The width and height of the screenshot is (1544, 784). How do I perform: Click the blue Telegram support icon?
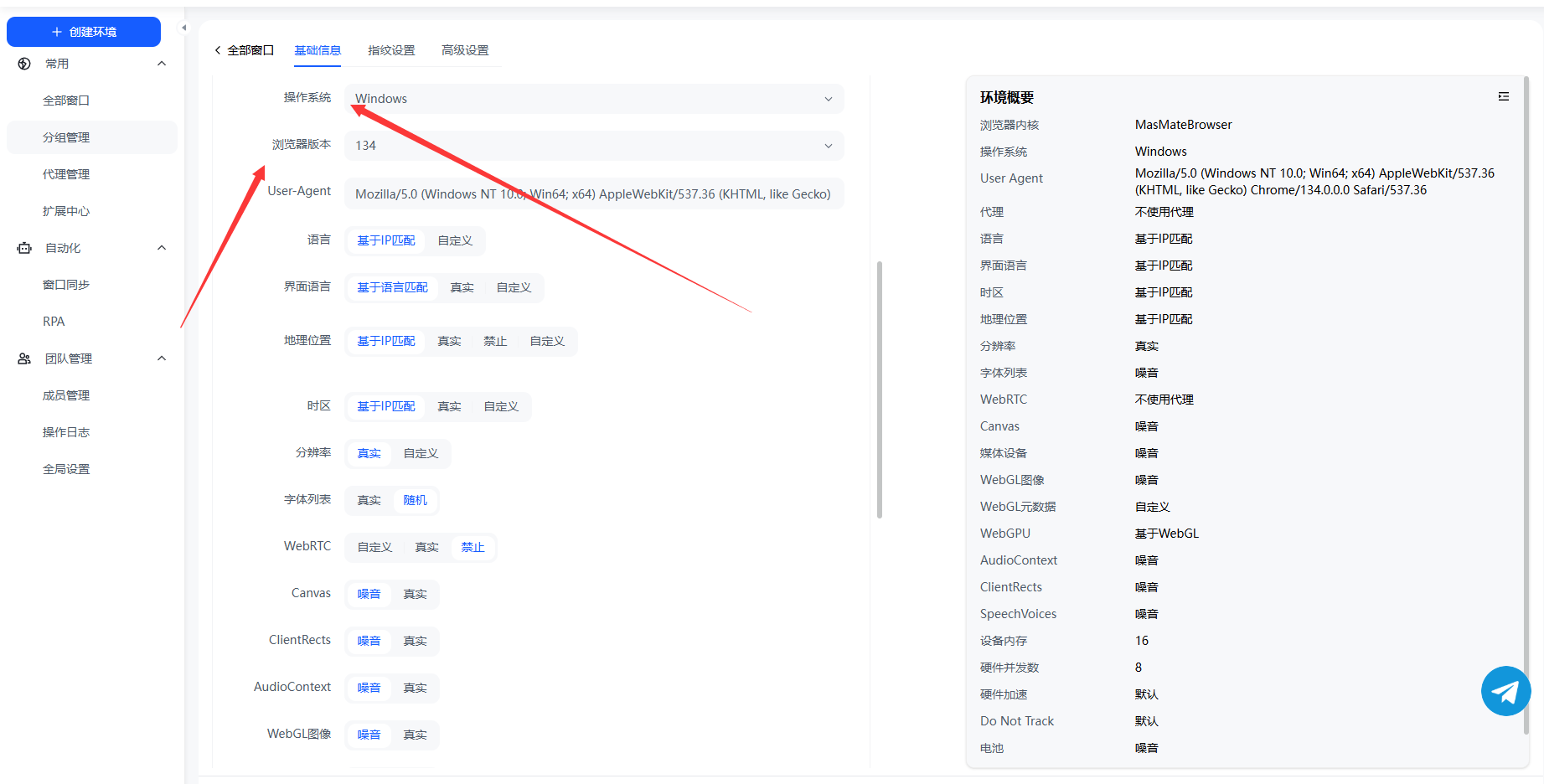[x=1505, y=691]
